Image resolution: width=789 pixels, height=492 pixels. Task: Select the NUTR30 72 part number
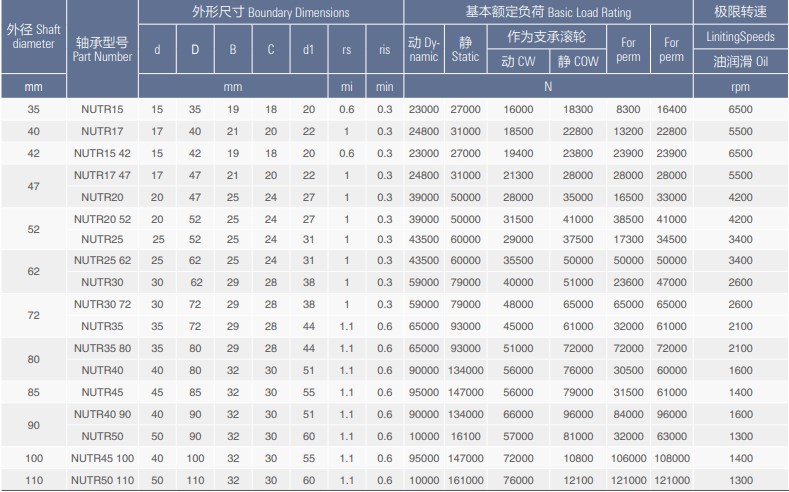tap(102, 304)
